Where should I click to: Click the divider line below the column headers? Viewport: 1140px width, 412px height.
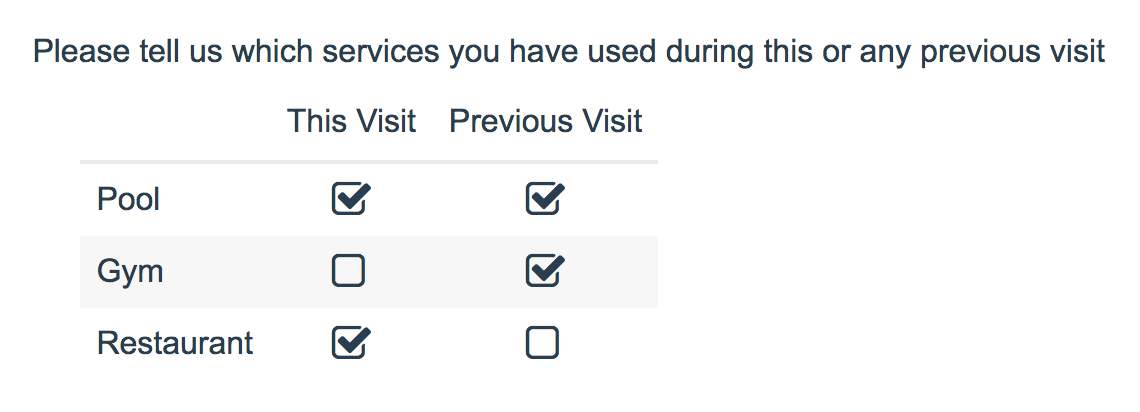369,162
